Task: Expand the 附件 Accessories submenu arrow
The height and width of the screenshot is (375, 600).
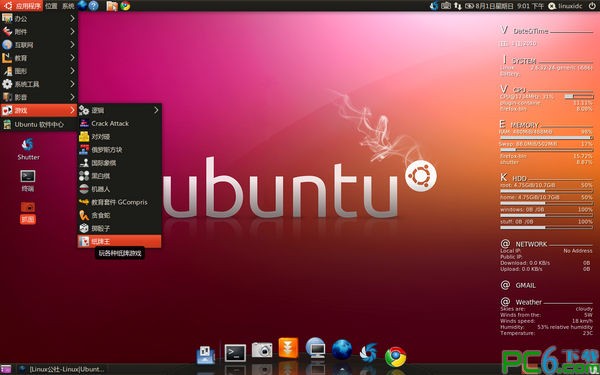Action: pyautogui.click(x=72, y=32)
